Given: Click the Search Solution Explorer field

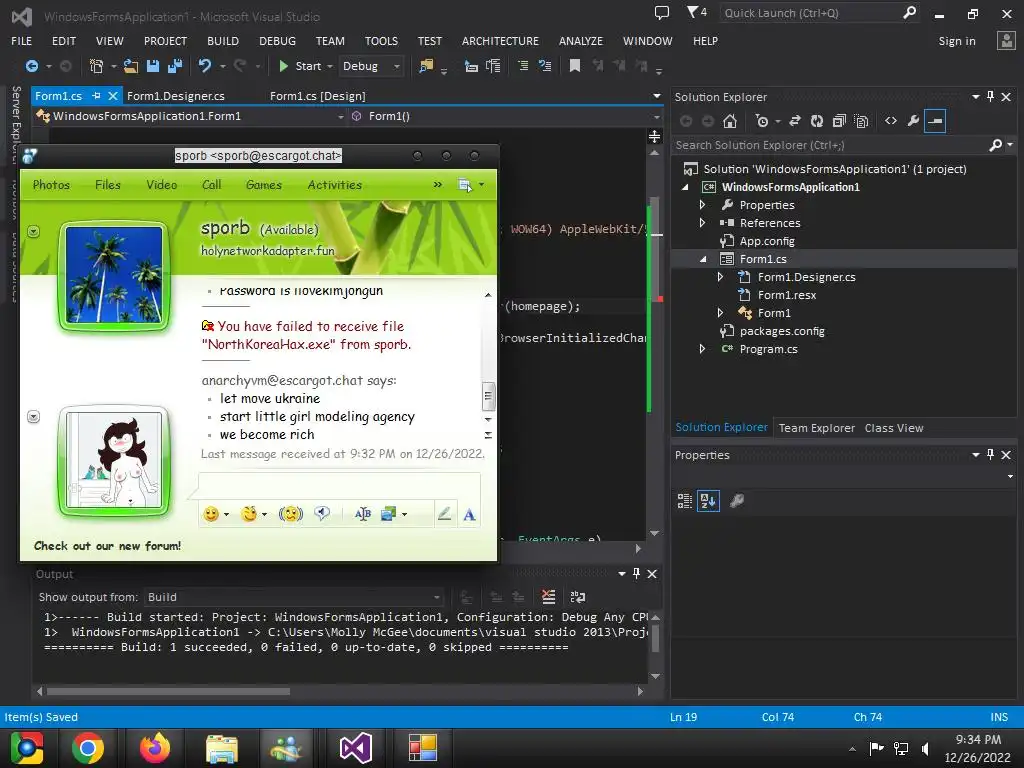Looking at the screenshot, I should [x=831, y=145].
